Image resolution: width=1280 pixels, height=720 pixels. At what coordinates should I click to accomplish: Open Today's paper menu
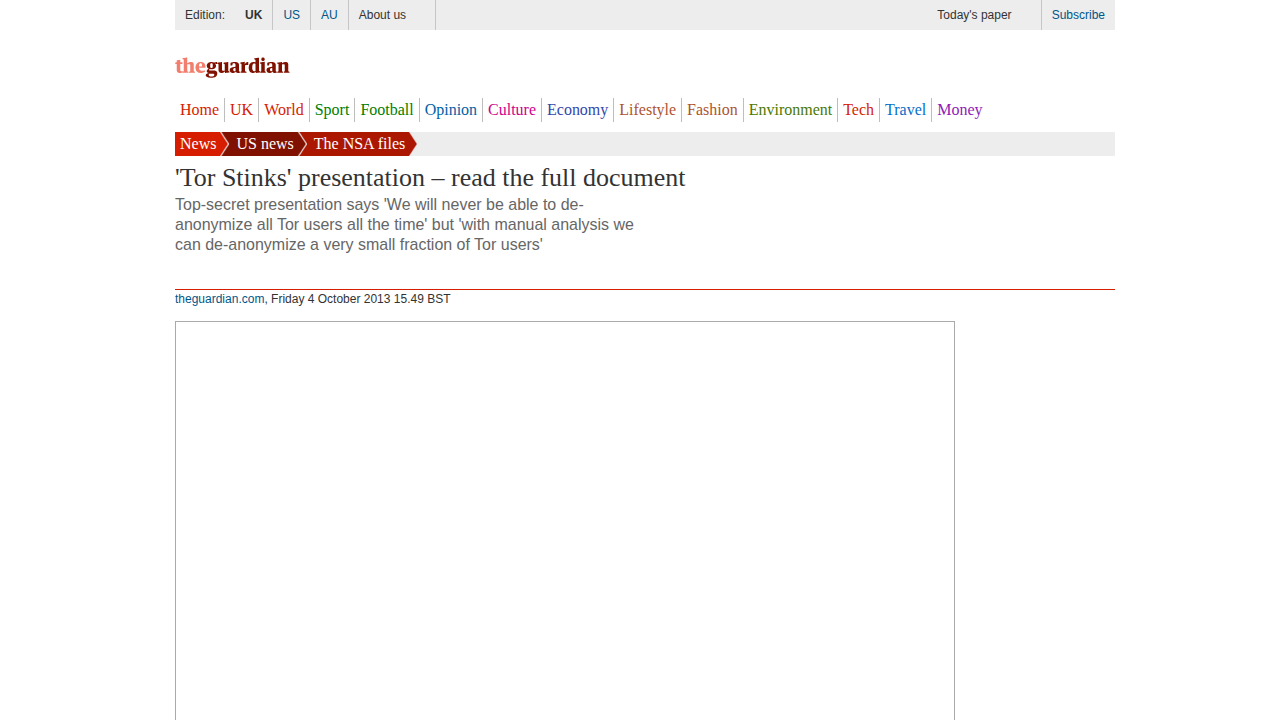point(974,15)
